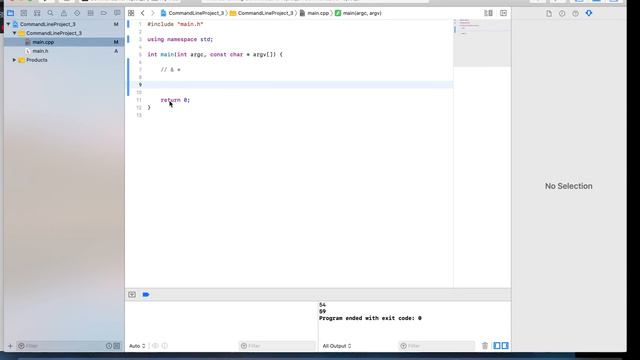Clear the console with the trash icon

[485, 346]
